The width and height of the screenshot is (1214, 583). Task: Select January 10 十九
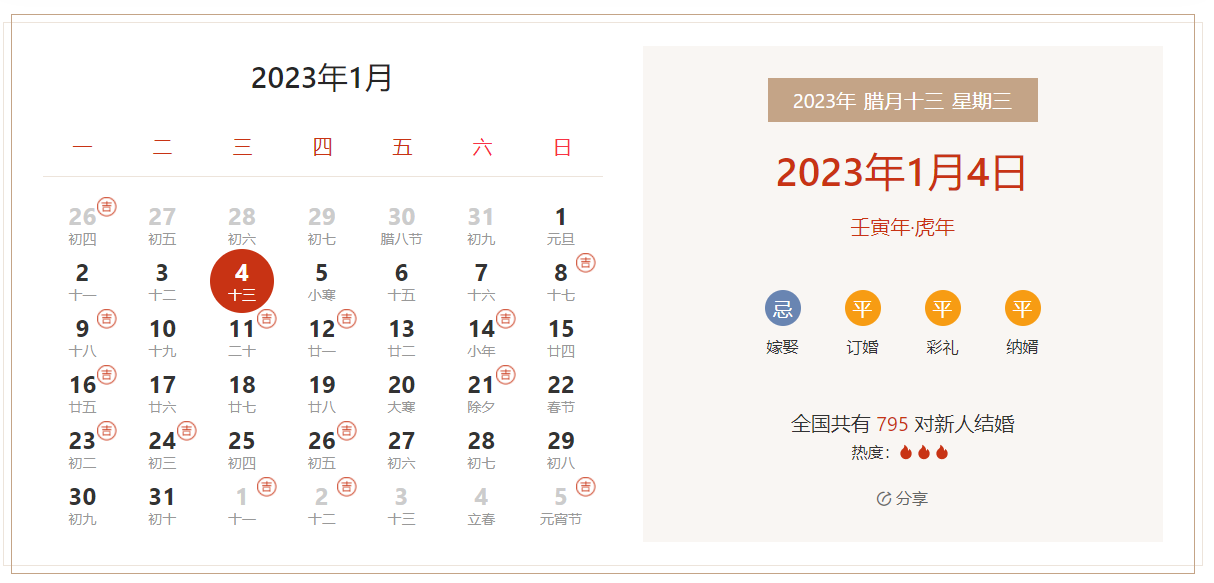tap(162, 338)
